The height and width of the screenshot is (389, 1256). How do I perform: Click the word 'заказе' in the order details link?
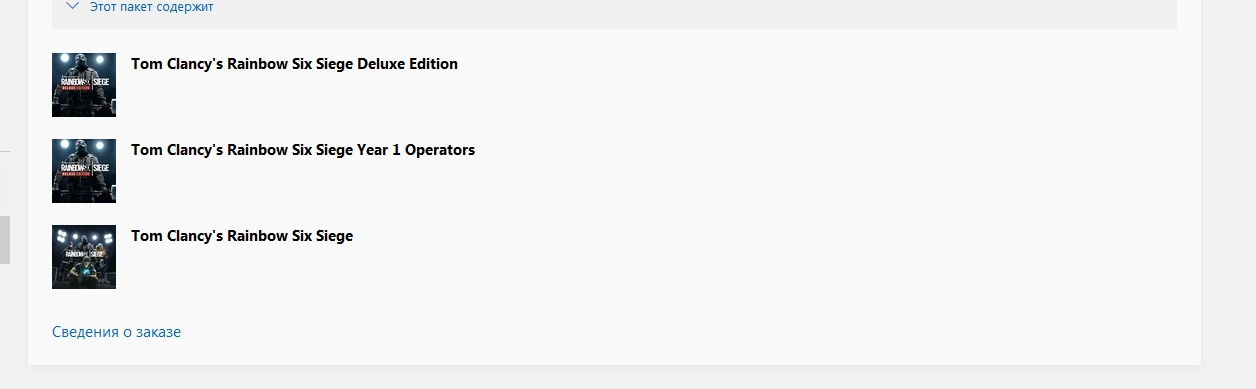tap(159, 332)
